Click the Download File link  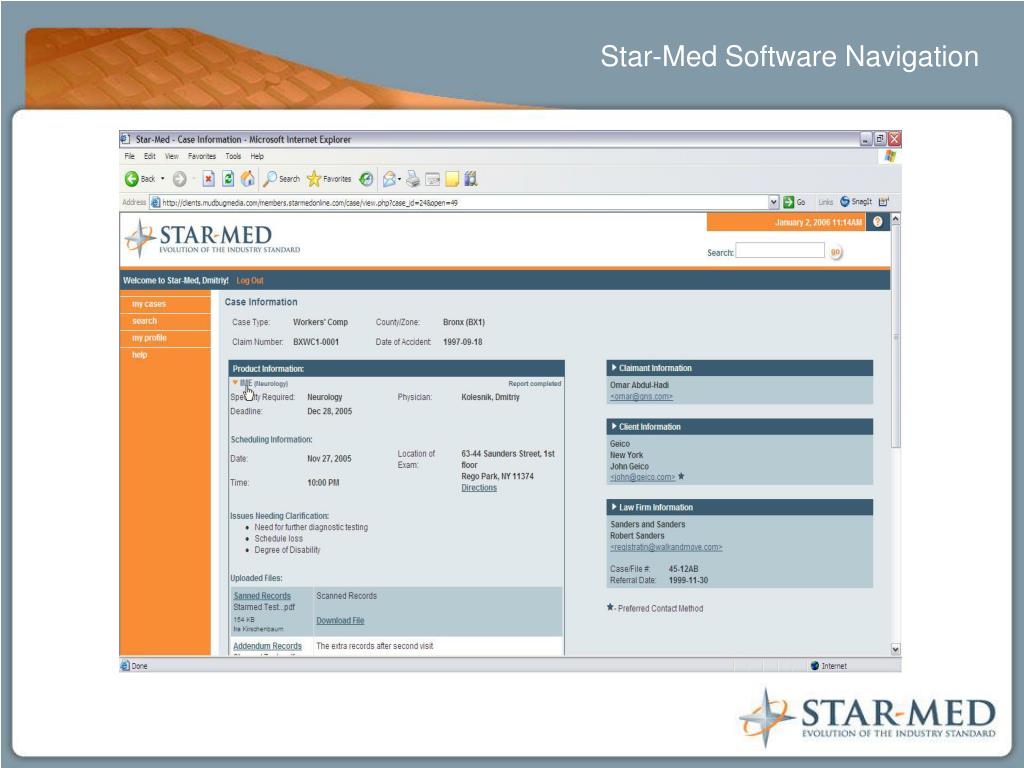pyautogui.click(x=340, y=621)
